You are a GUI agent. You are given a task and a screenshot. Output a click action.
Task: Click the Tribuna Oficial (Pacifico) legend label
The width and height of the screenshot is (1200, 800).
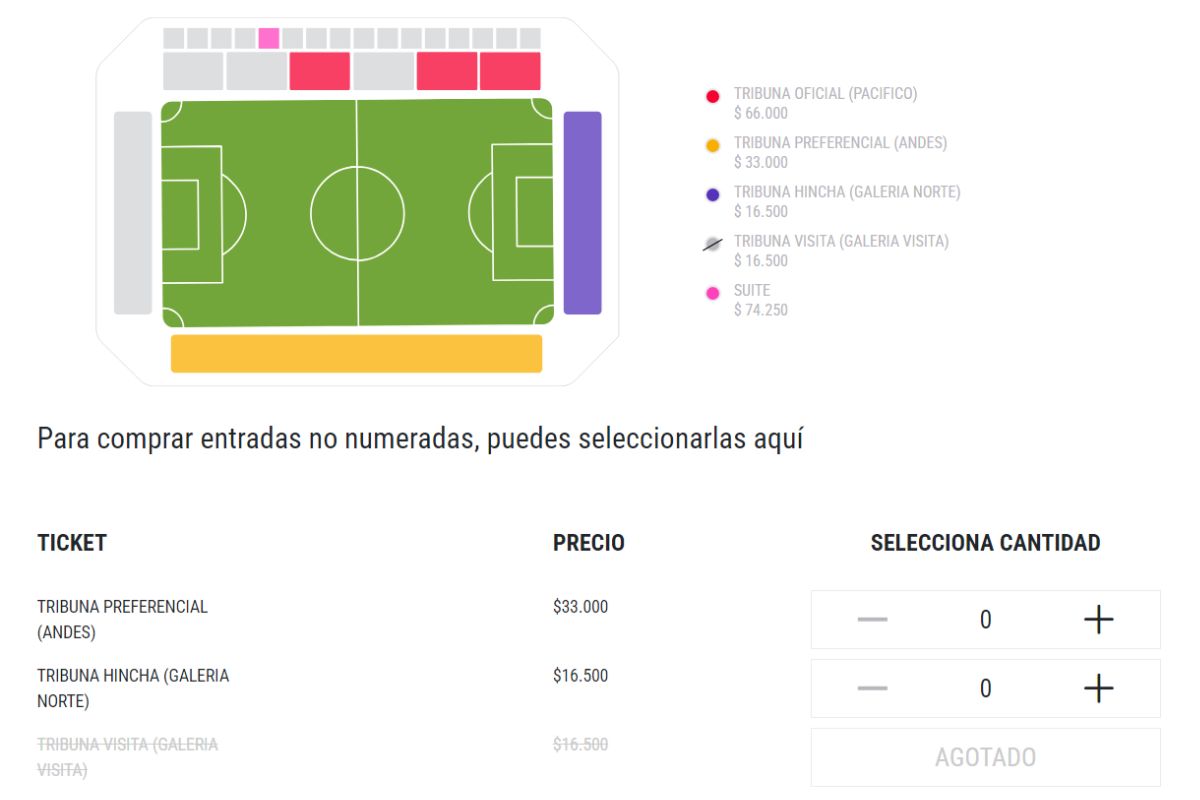[x=825, y=94]
